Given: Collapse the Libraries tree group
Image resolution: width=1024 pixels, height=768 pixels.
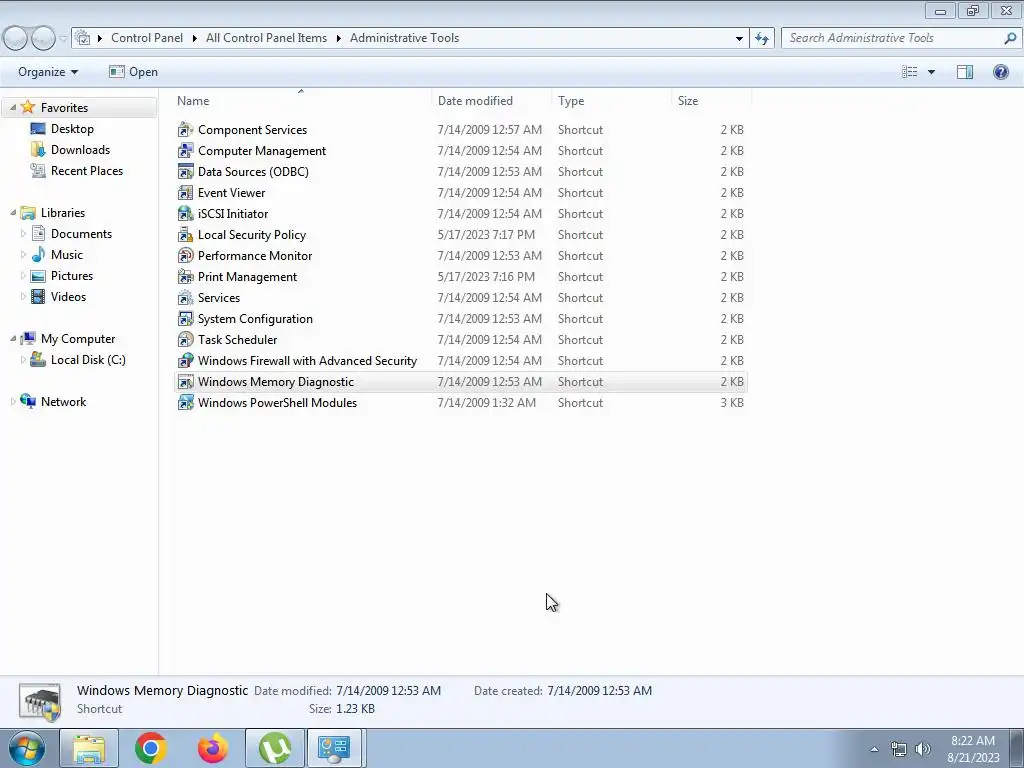Looking at the screenshot, I should point(13,212).
